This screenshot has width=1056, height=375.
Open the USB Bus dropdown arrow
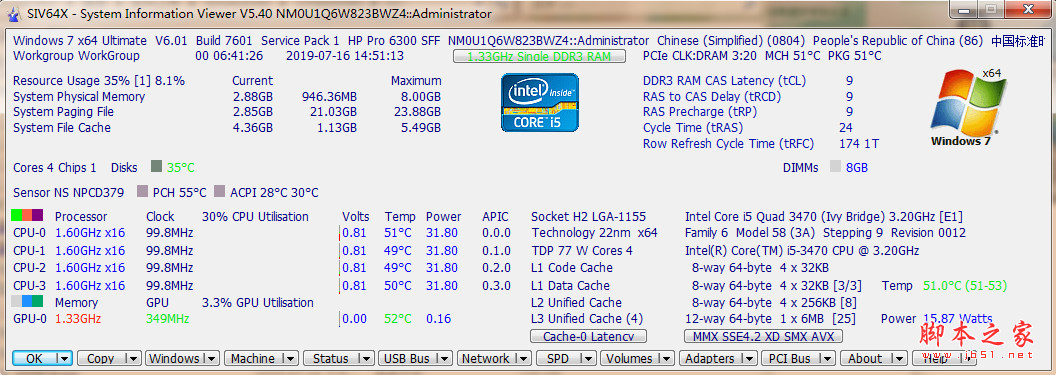(x=444, y=359)
